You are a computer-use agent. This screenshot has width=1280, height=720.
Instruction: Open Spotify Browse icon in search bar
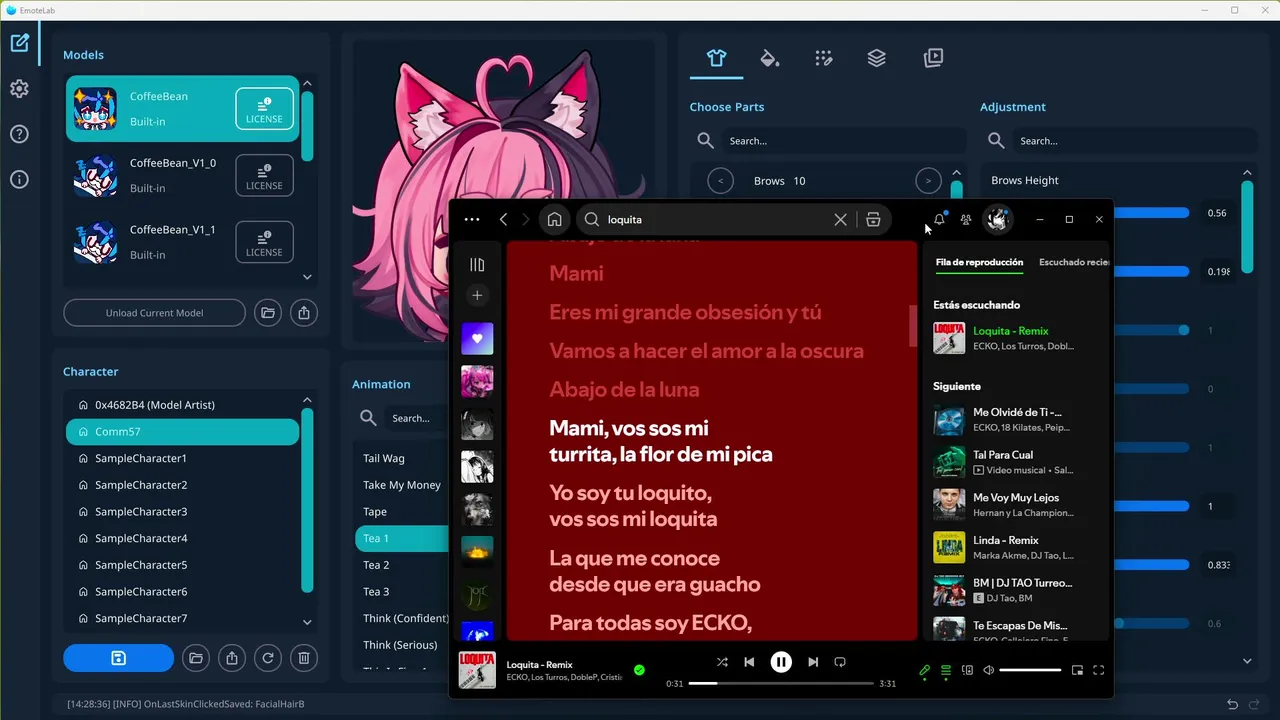[873, 220]
